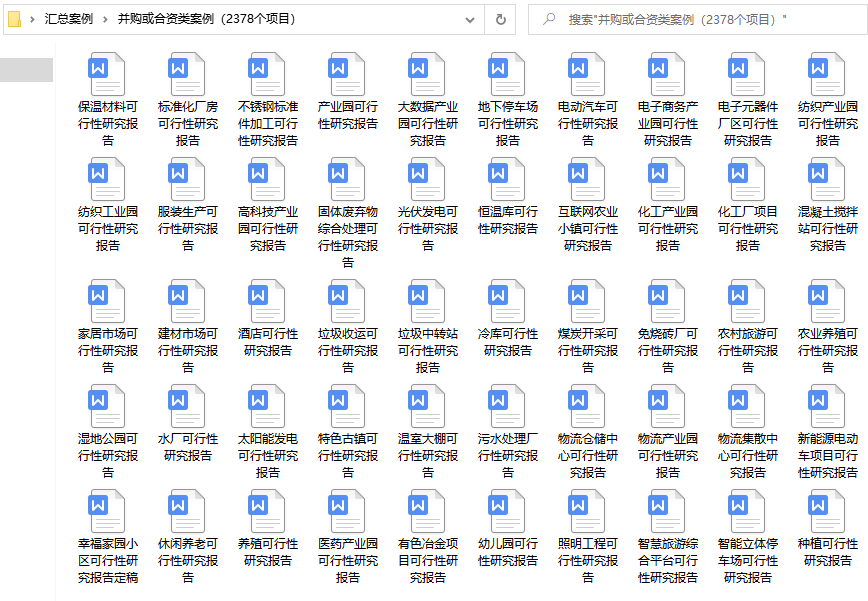868x601 pixels.
Task: Expand the chevron after 汇总案例 in breadcrumb
Action: [105, 19]
